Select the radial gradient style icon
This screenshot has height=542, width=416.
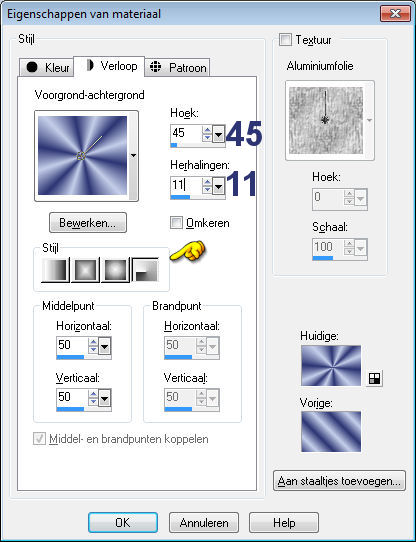[145, 270]
